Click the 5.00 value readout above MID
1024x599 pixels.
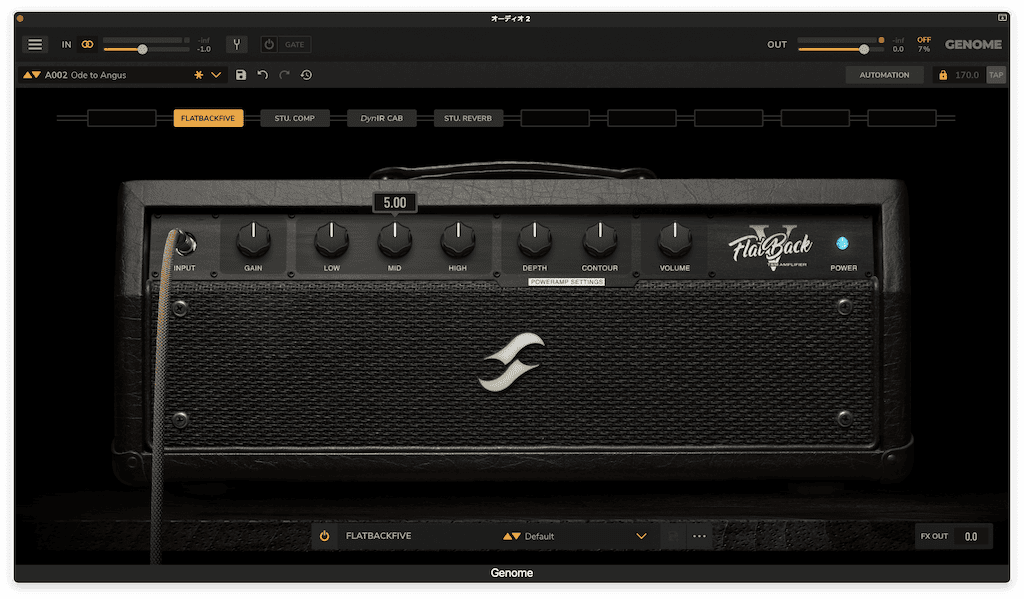click(x=394, y=202)
